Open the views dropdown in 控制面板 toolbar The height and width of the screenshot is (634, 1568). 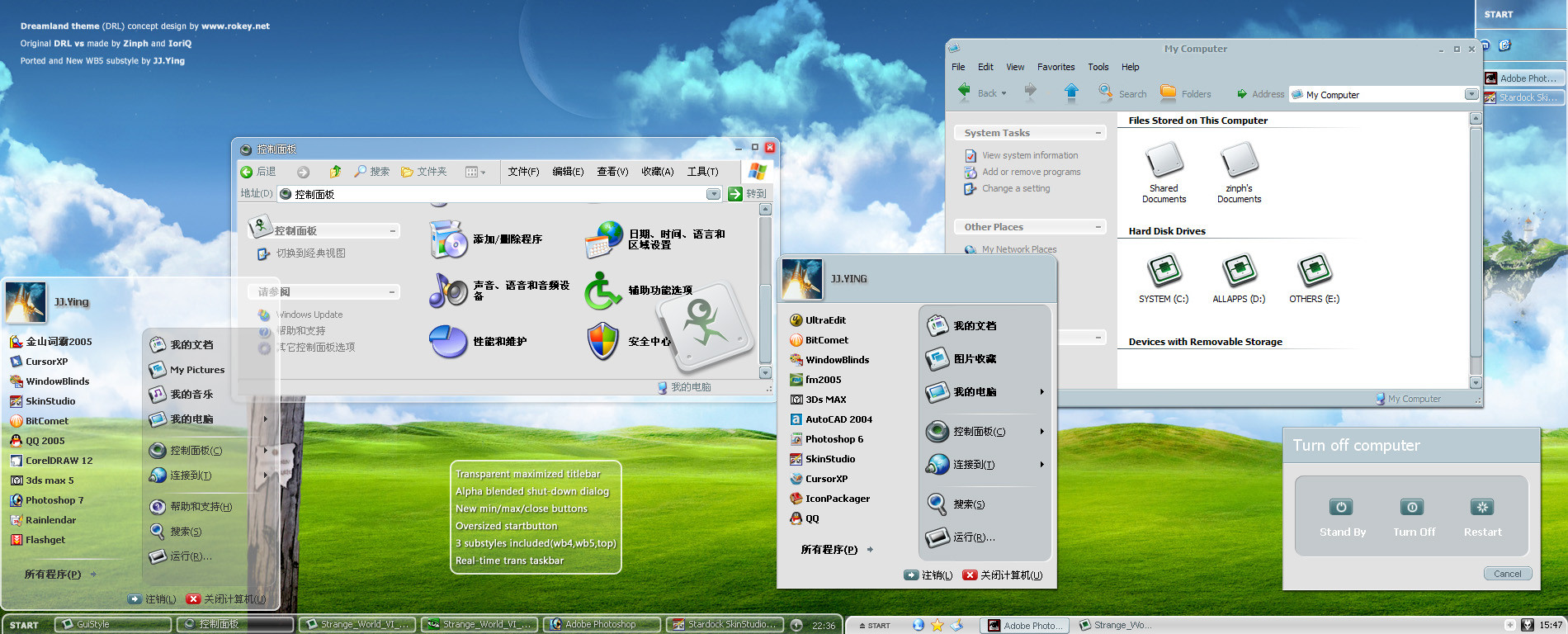tap(475, 172)
